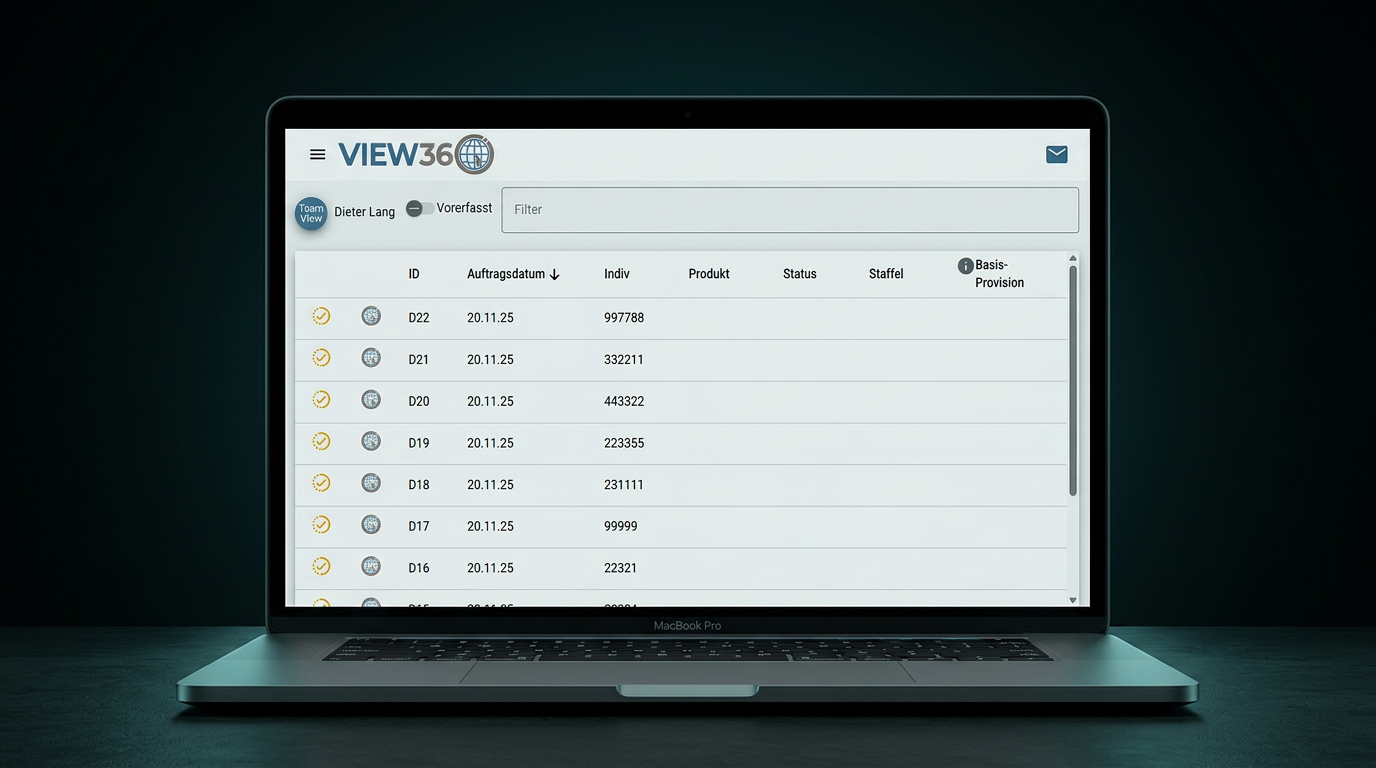Click the 20.11.25 date in row D19

pyautogui.click(x=490, y=443)
